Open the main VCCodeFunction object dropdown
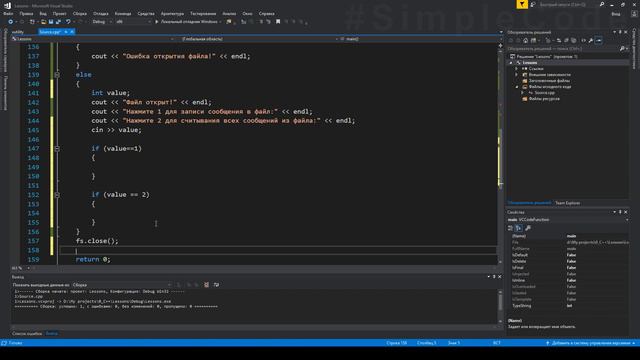The width and height of the screenshot is (640, 360). (568, 220)
